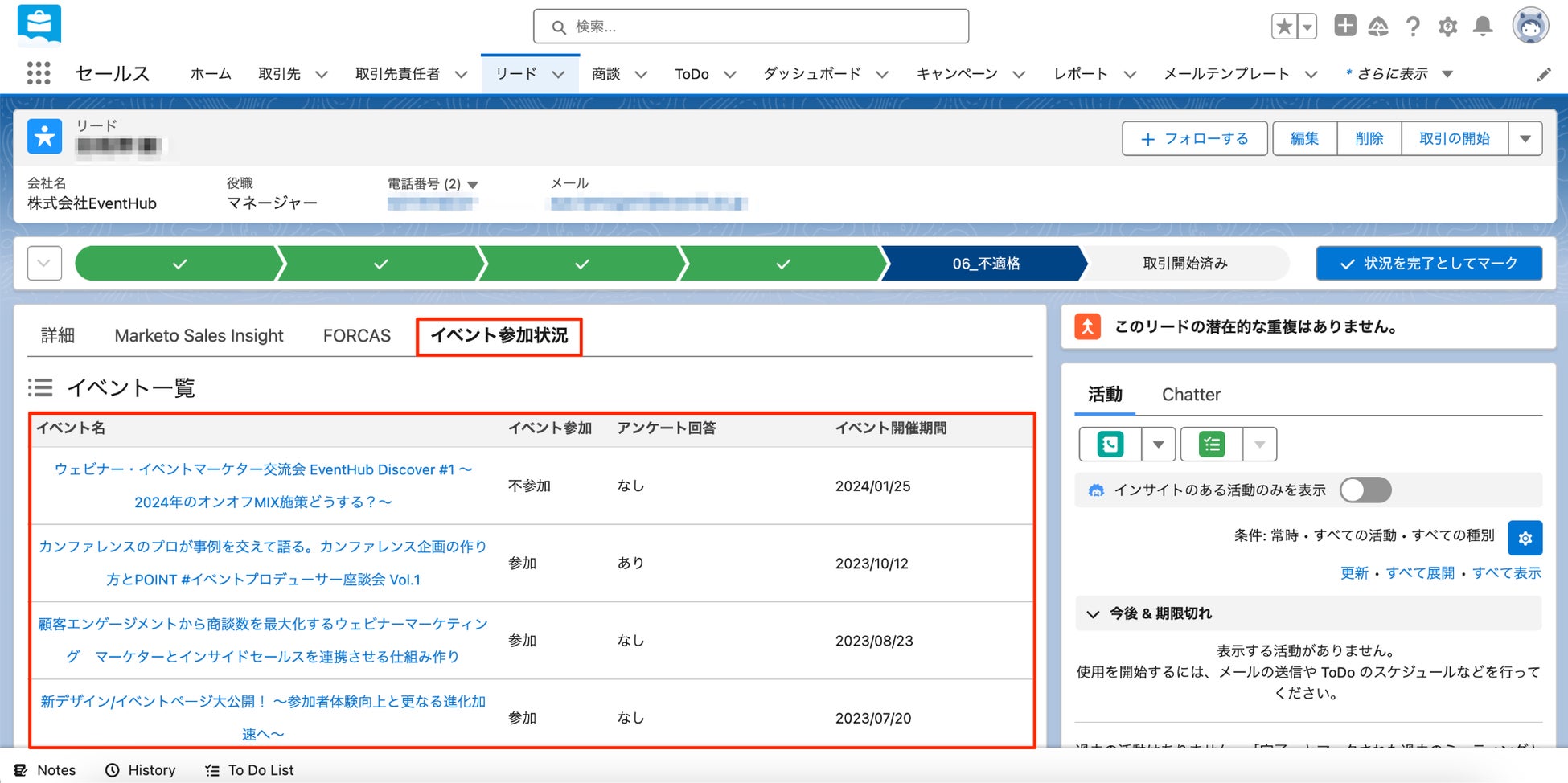This screenshot has width=1568, height=783.
Task: Open the EventHub Discover #1 webinar link
Action: click(x=263, y=486)
